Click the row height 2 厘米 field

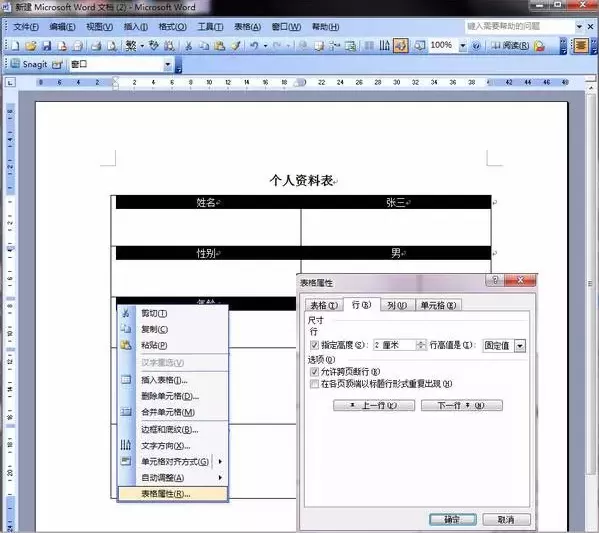[395, 345]
